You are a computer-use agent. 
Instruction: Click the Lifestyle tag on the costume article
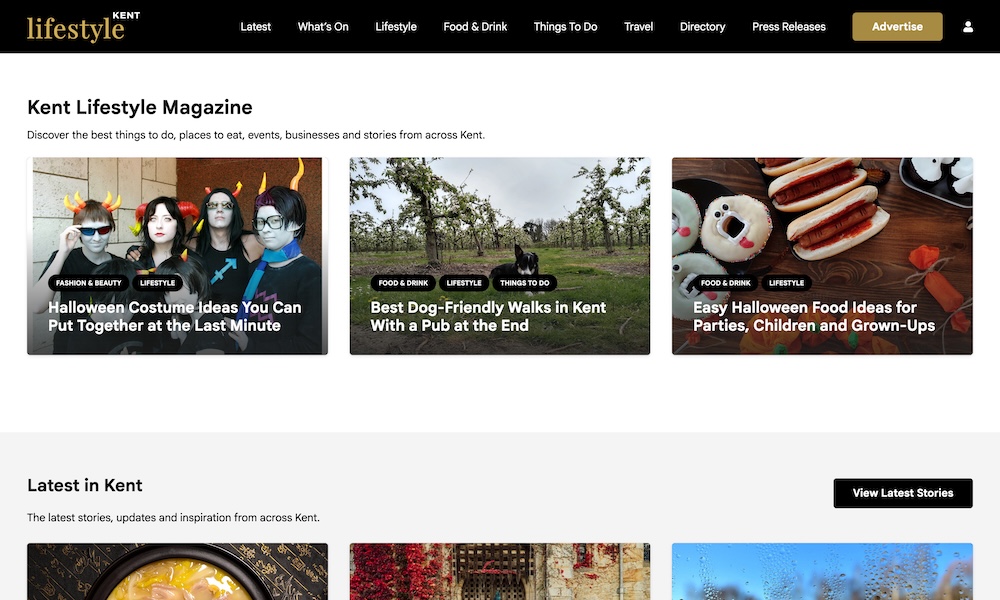click(x=158, y=283)
